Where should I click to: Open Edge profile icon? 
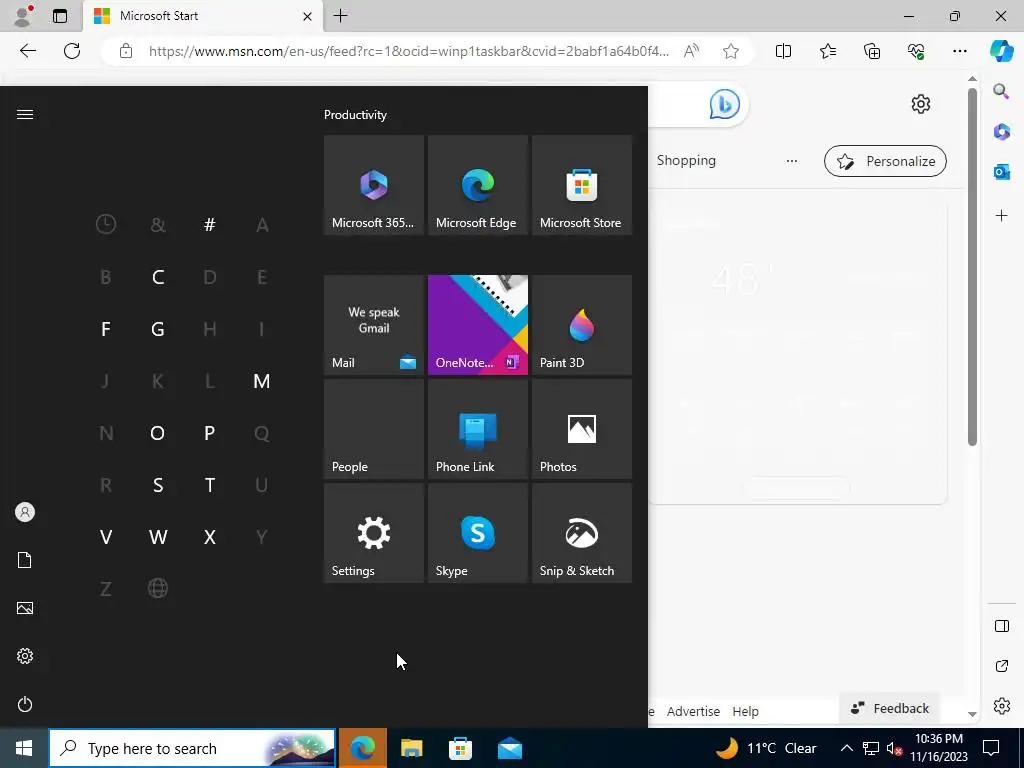tap(23, 16)
